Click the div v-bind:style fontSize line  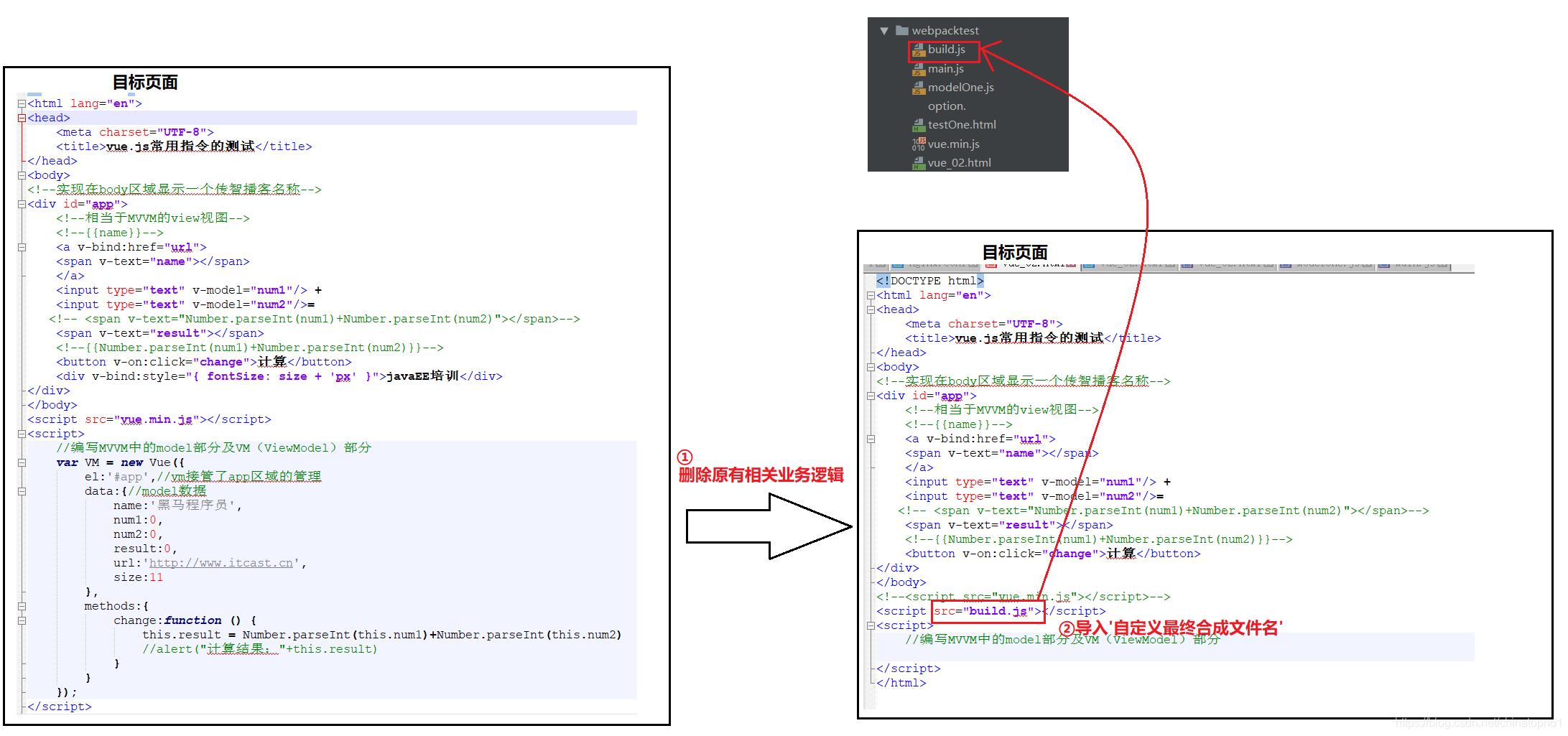point(279,376)
